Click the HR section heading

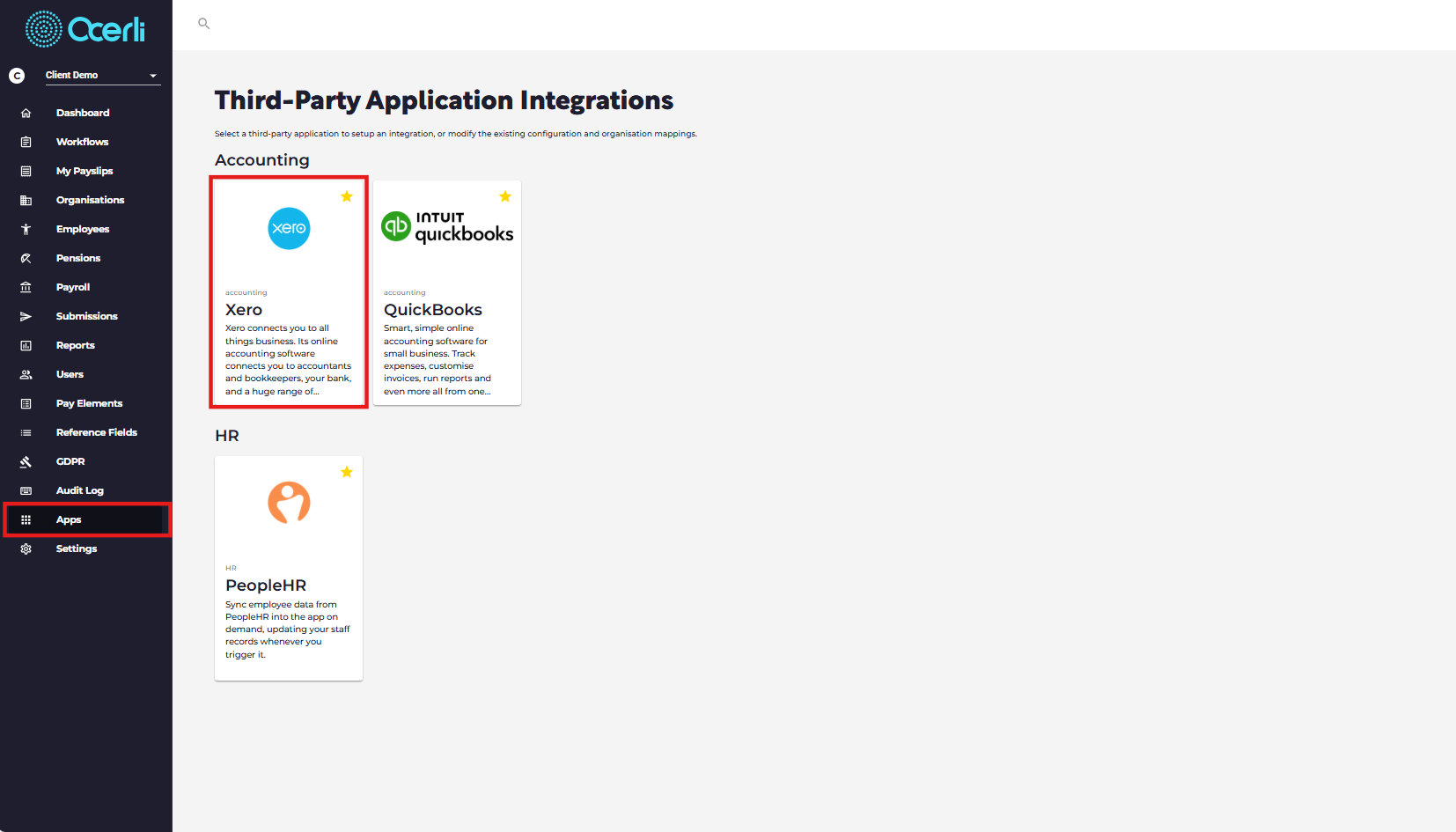[227, 436]
